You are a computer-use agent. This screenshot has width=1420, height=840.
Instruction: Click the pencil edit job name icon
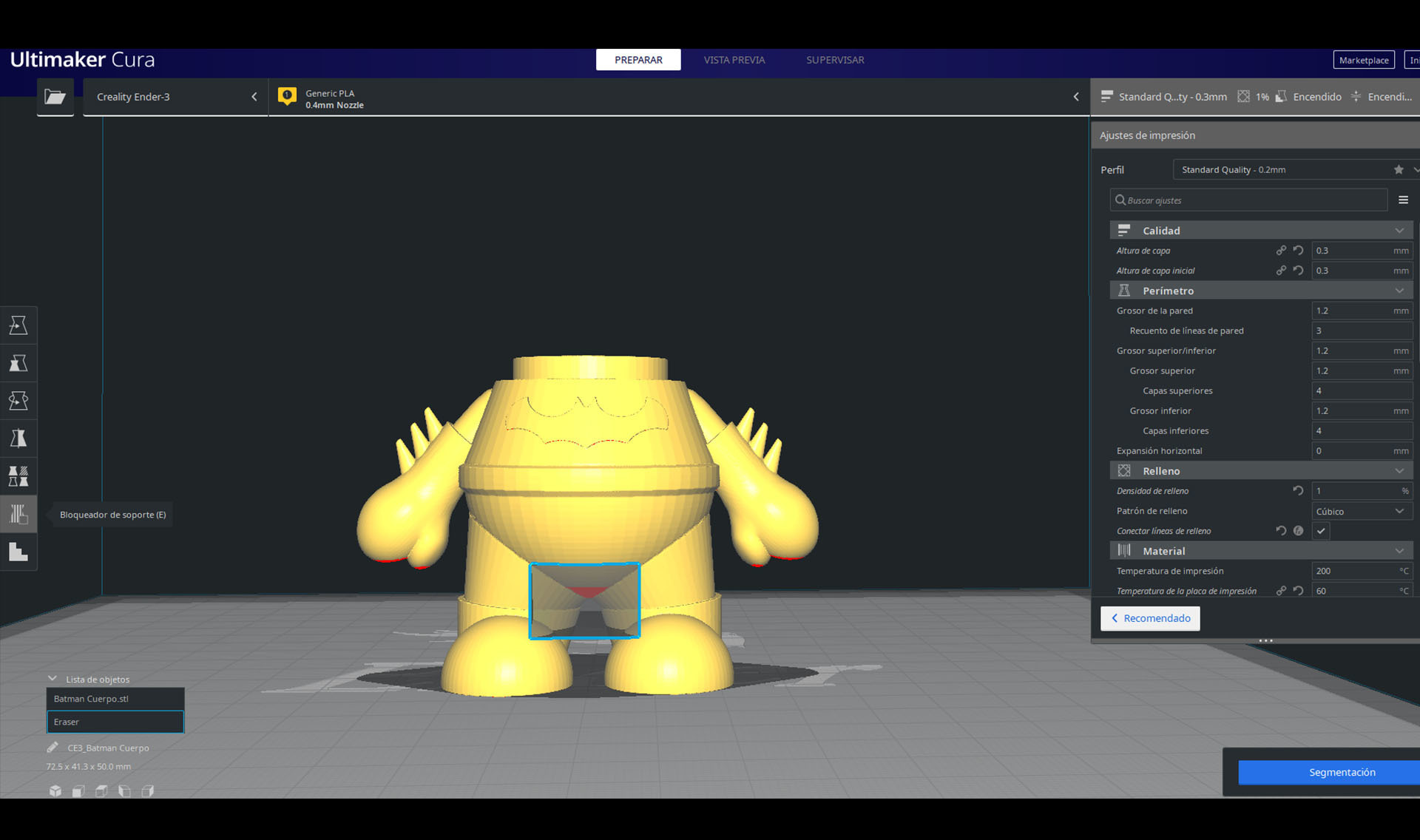point(53,748)
